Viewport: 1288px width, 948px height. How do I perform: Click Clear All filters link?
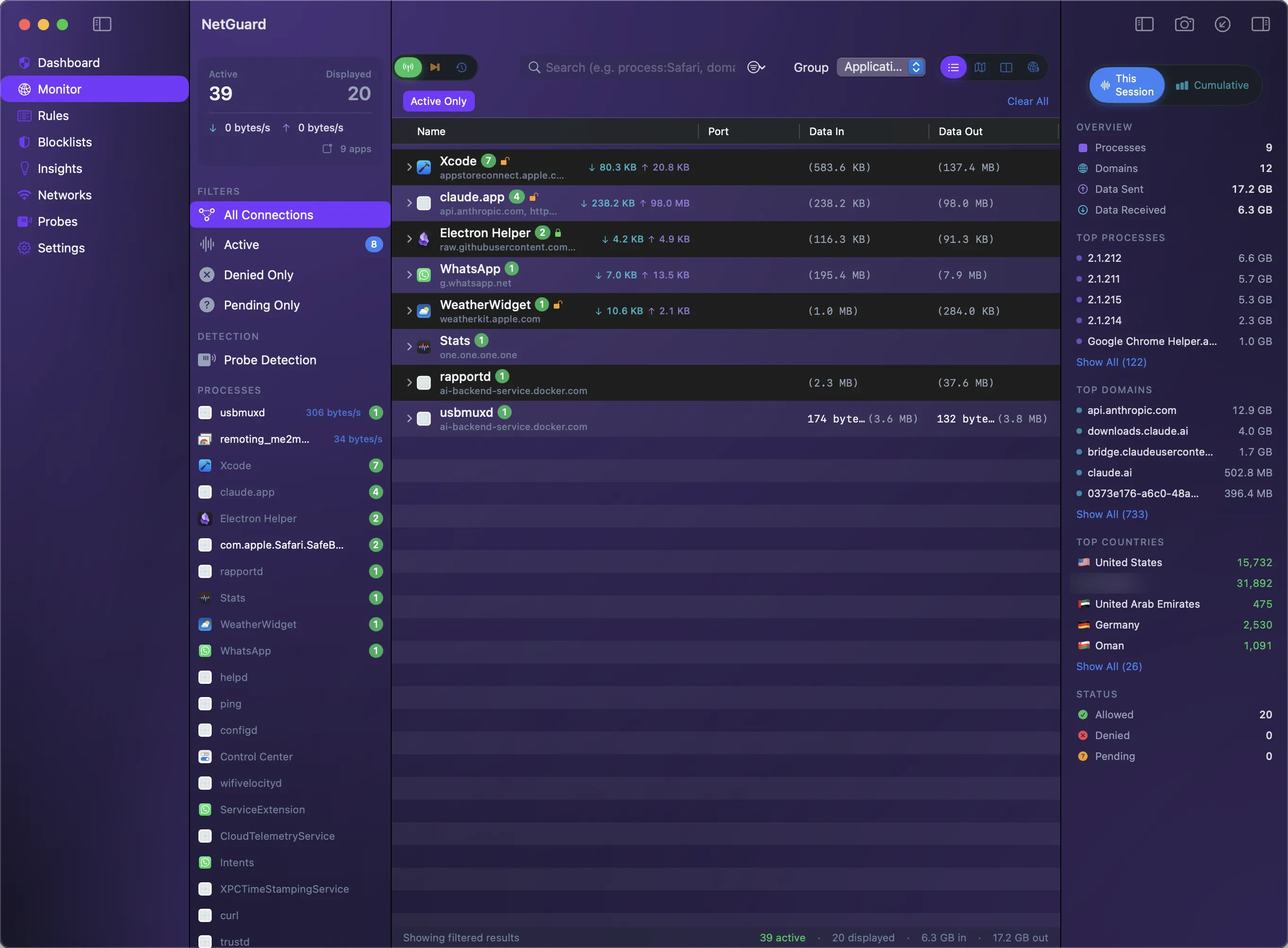pos(1028,101)
